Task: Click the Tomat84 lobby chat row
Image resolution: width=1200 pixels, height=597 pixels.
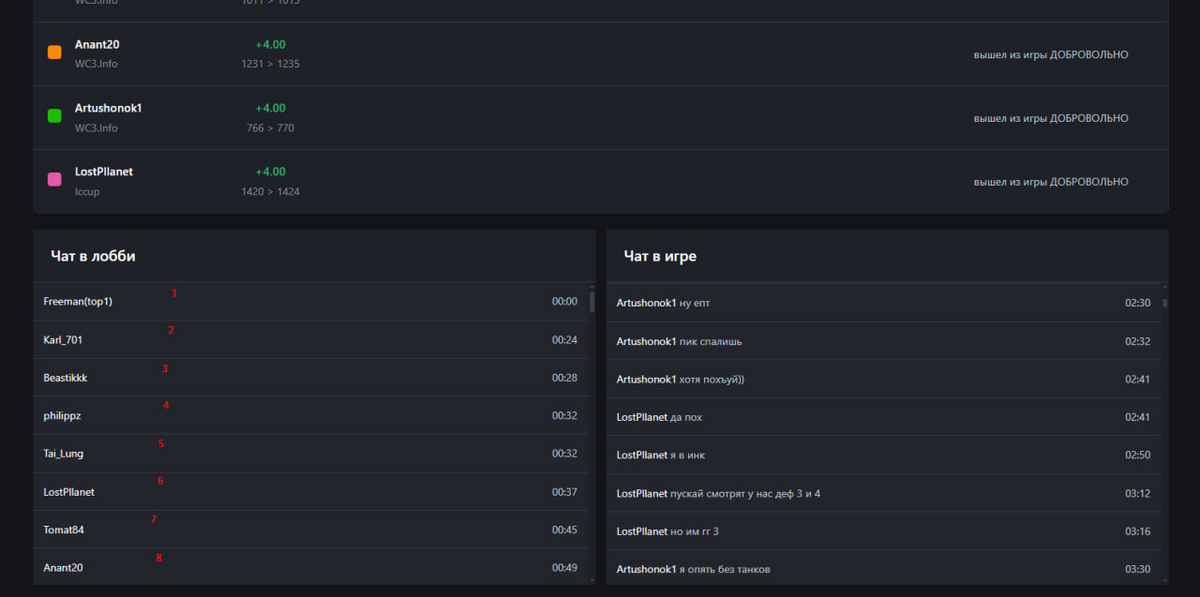Action: tap(311, 530)
